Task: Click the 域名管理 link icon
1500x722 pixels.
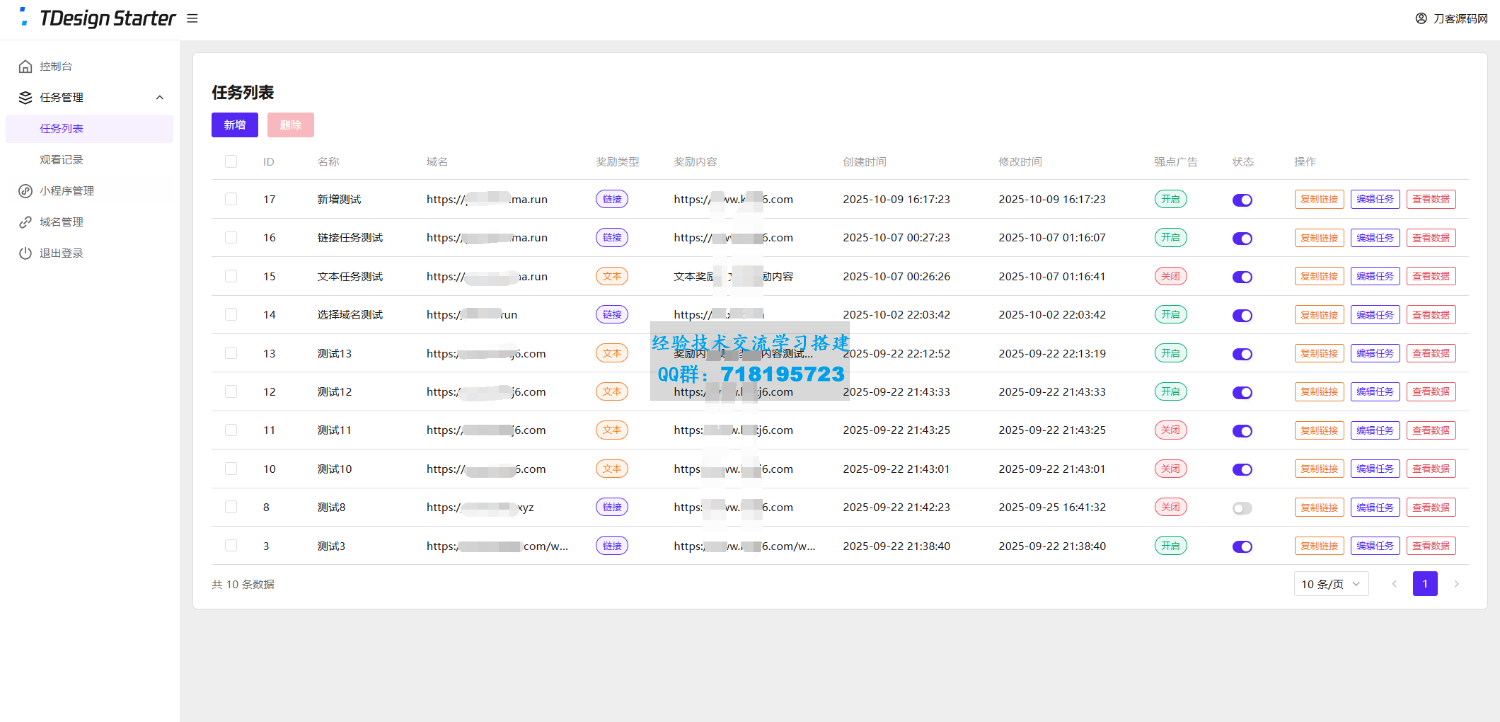Action: pyautogui.click(x=26, y=222)
